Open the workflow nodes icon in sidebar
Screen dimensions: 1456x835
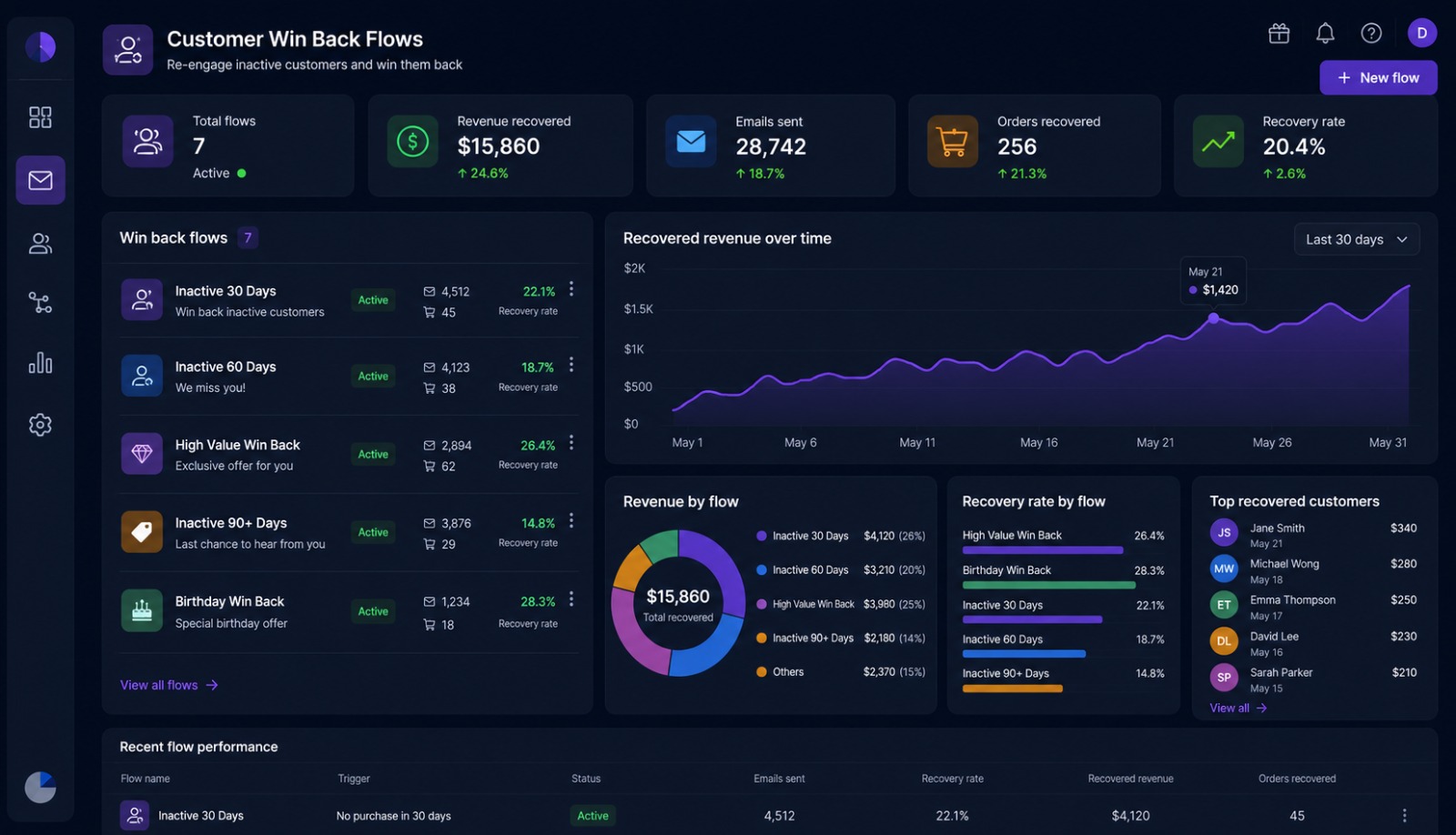tap(40, 302)
